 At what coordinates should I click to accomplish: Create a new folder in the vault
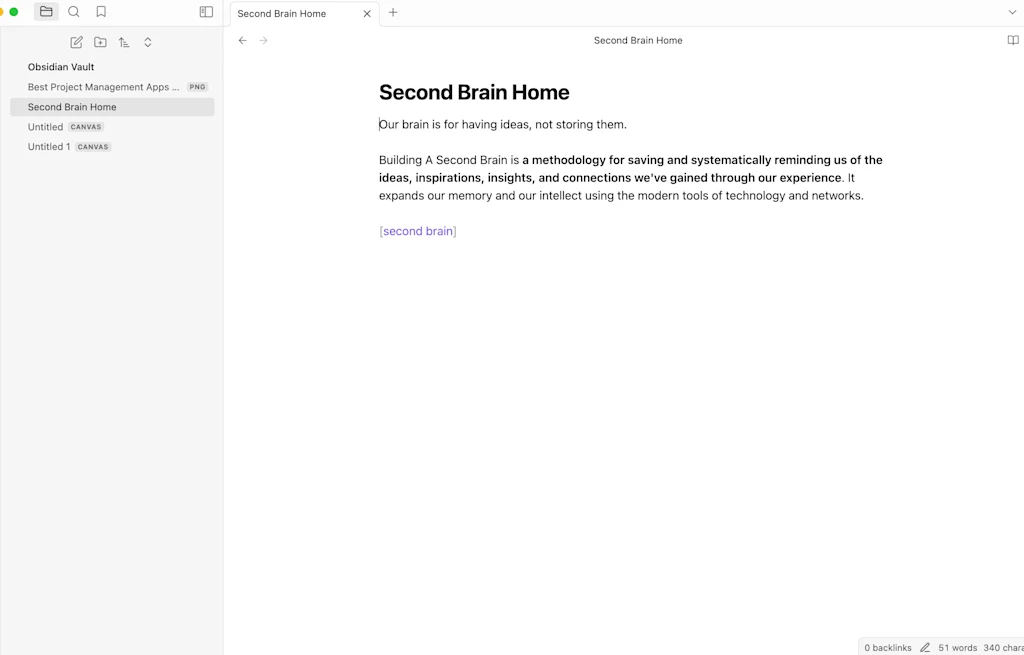(100, 42)
